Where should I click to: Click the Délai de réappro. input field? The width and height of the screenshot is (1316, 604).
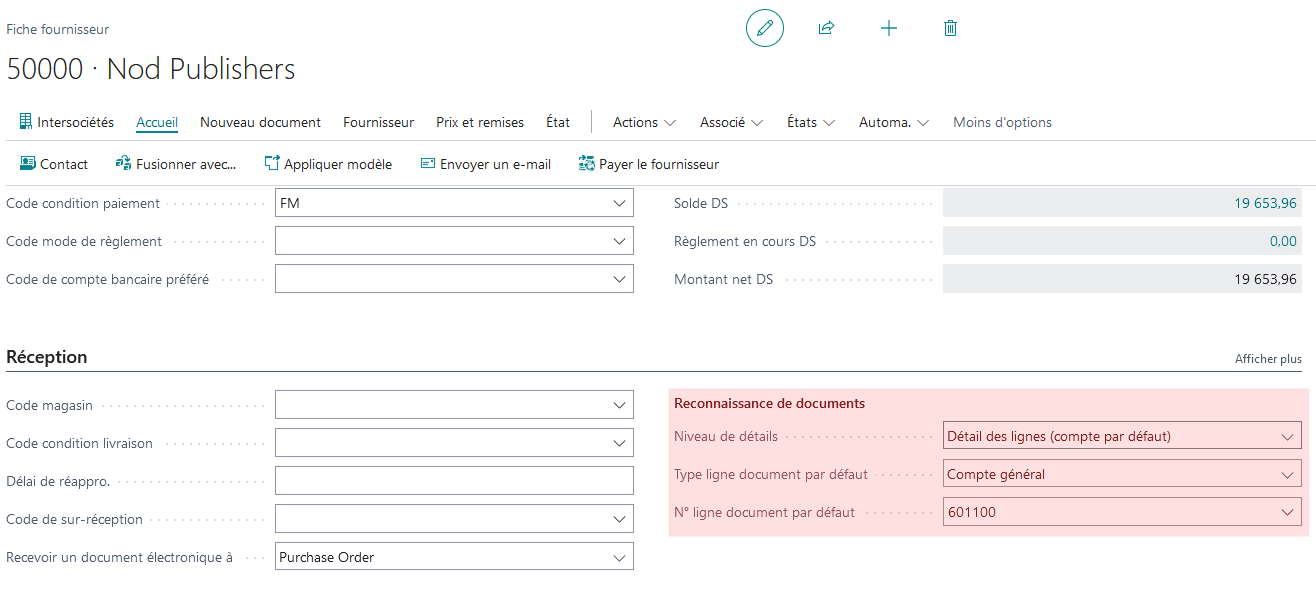pos(454,481)
